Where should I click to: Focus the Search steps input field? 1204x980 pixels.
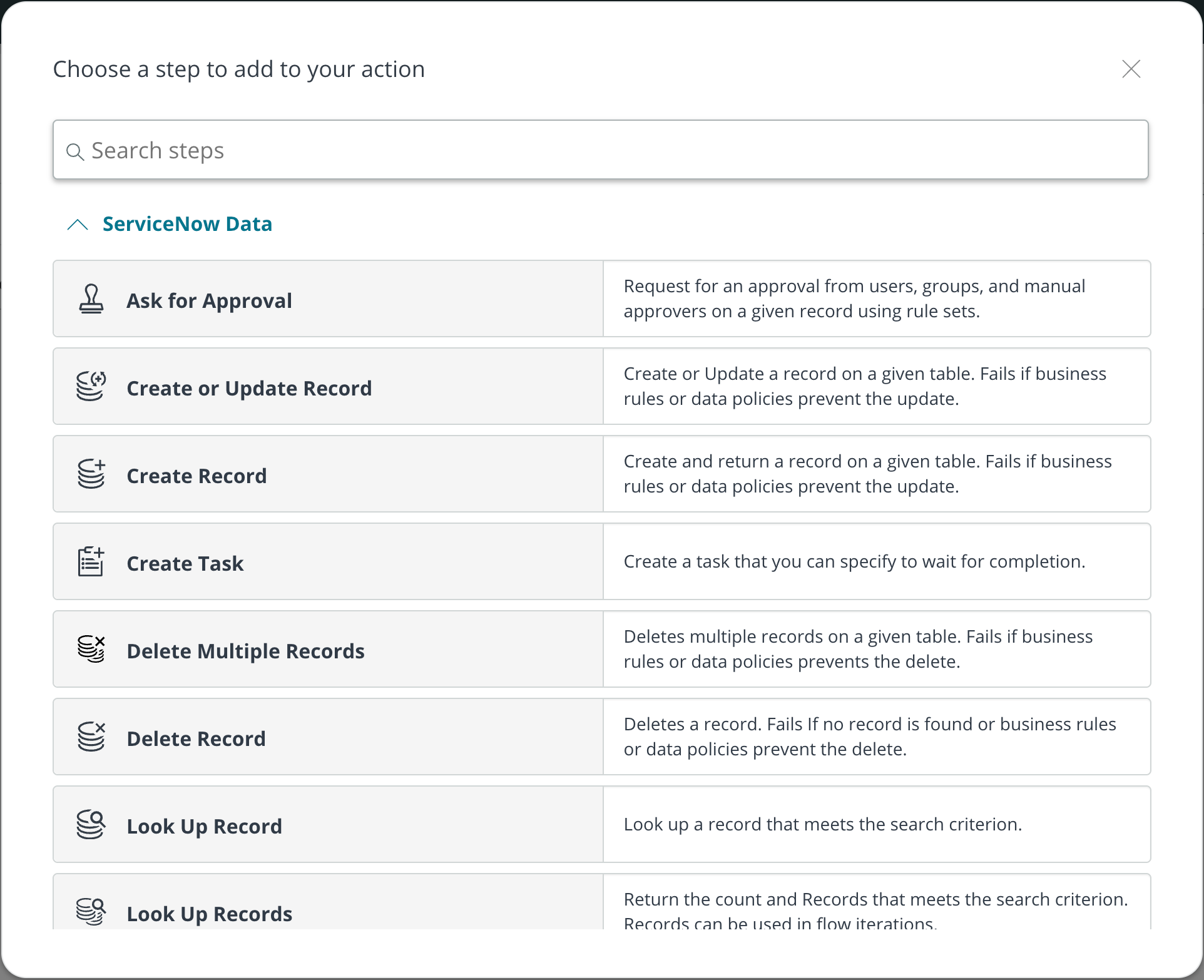pos(601,150)
